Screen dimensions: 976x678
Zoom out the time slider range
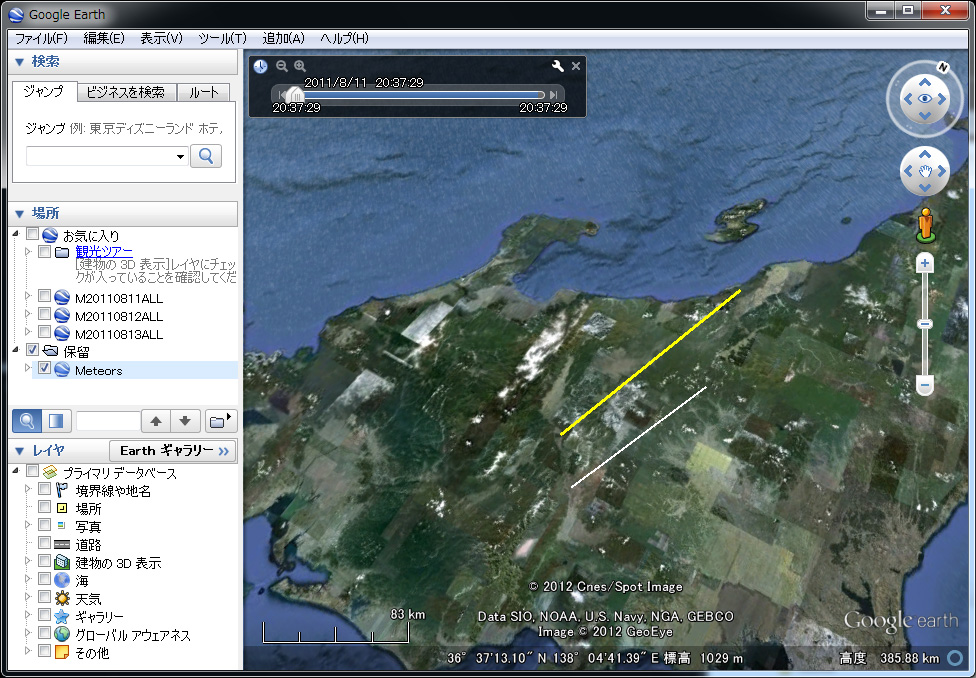click(281, 66)
